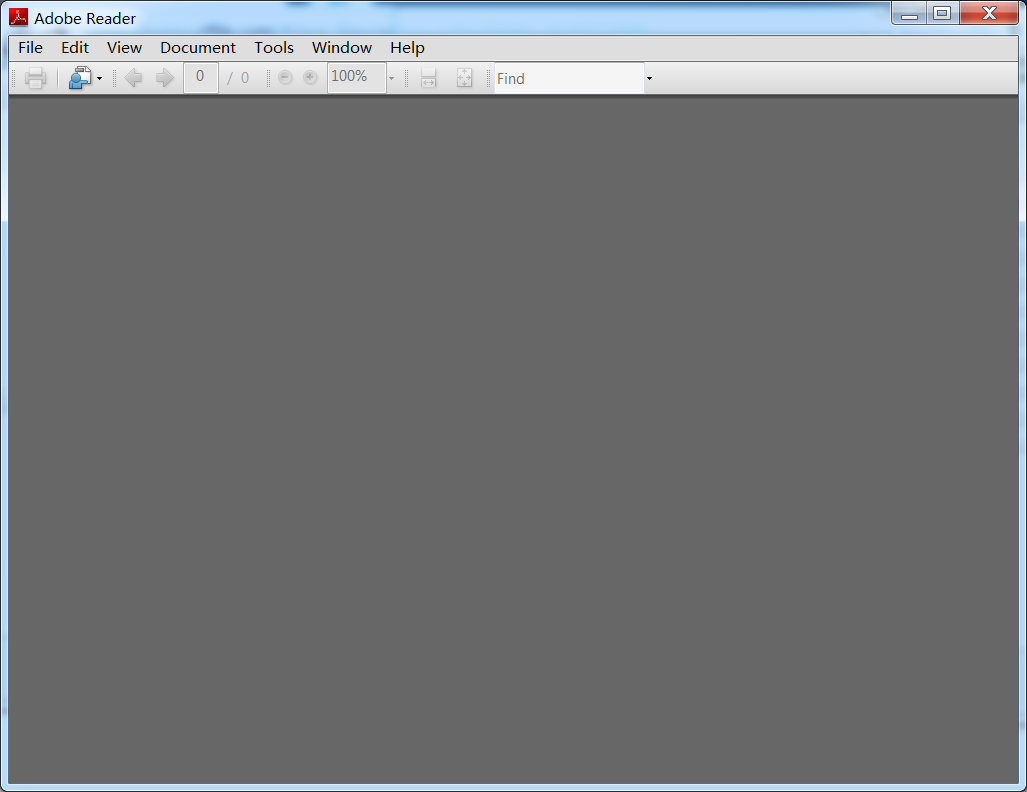
Task: Click the Previous Page arrow
Action: coord(133,78)
